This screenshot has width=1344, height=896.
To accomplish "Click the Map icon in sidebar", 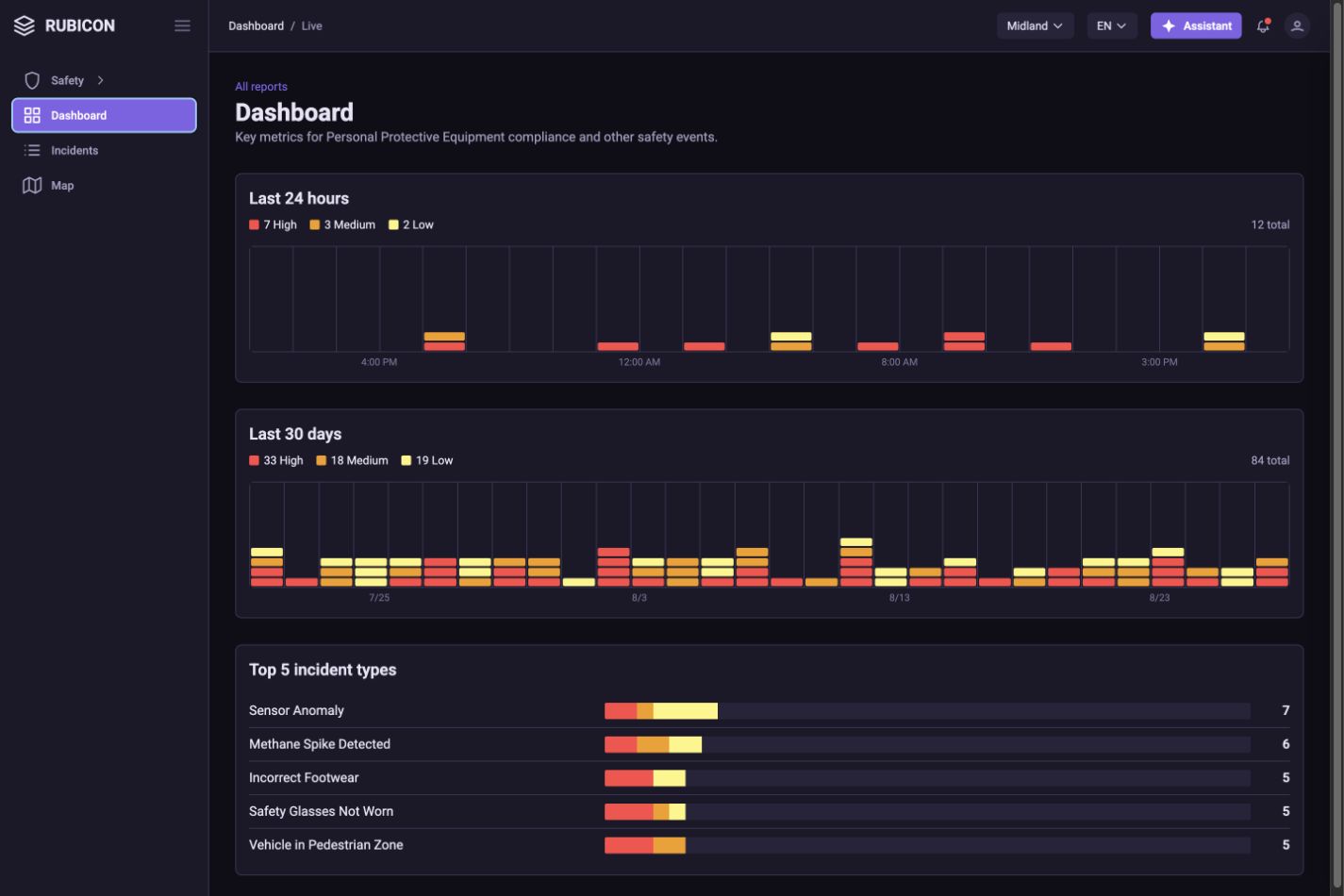I will coord(32,186).
